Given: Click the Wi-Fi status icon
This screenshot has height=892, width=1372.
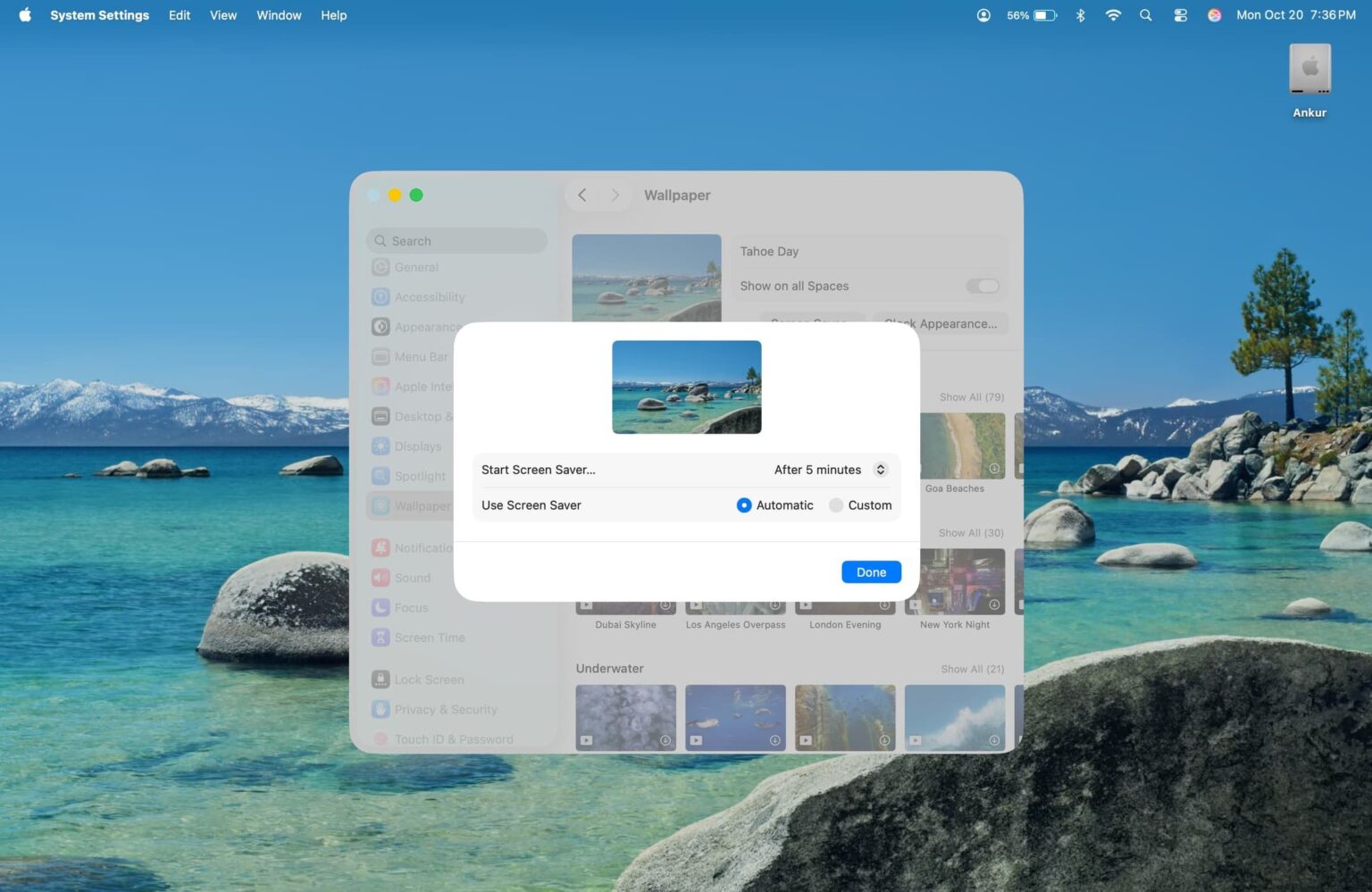Looking at the screenshot, I should point(1113,15).
